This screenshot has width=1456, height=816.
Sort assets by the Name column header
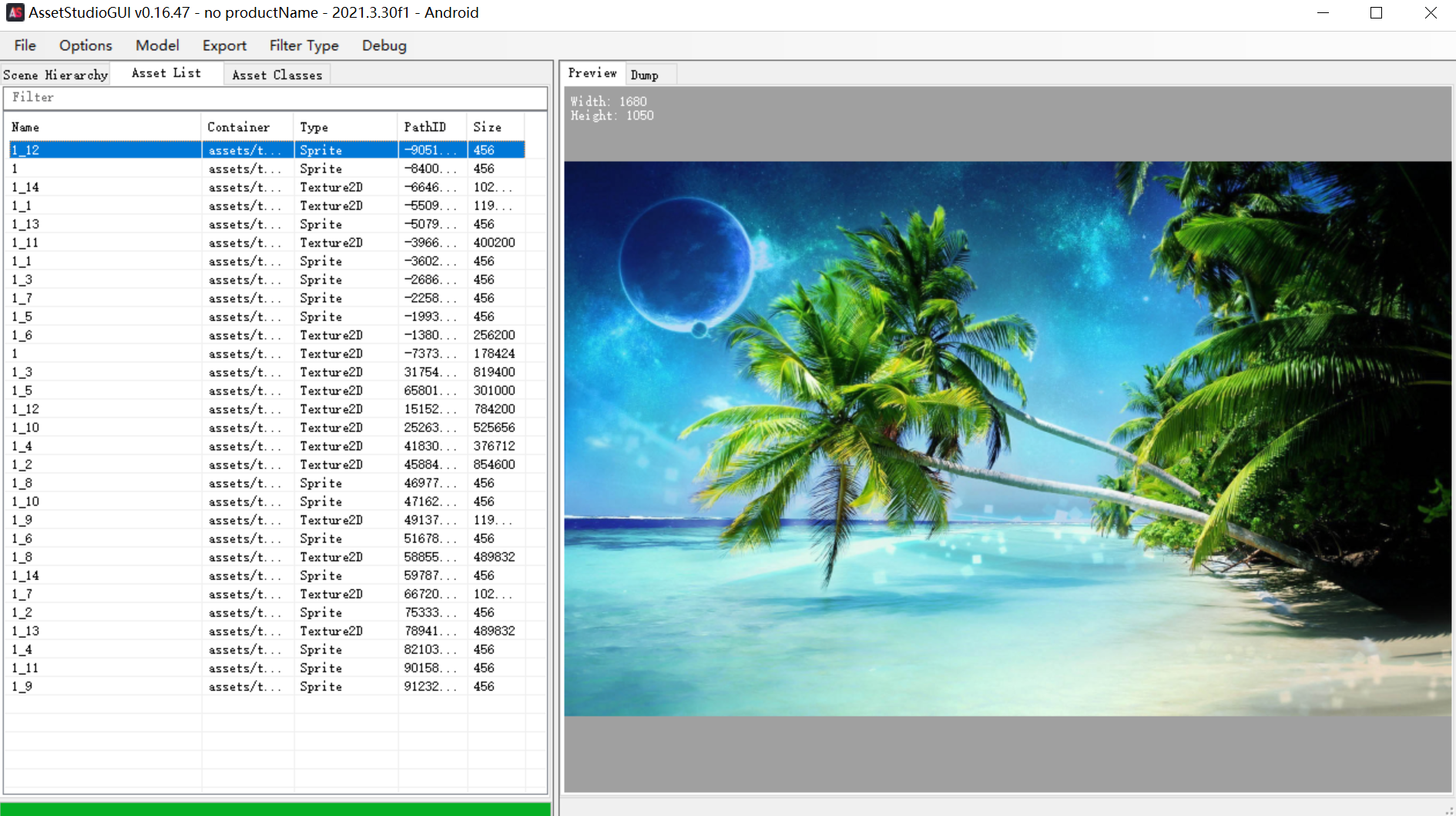pyautogui.click(x=104, y=127)
